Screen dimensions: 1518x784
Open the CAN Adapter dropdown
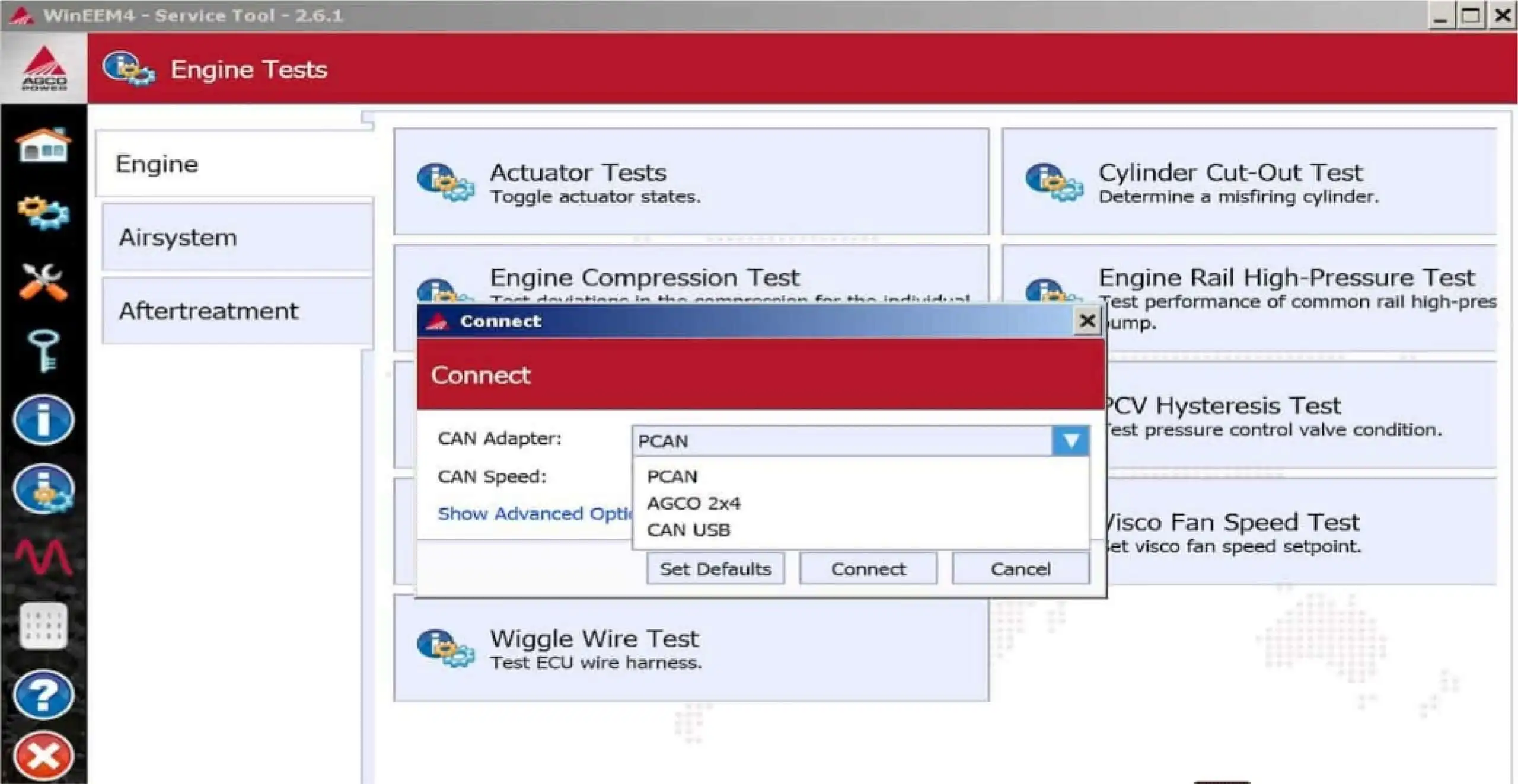tap(1071, 440)
